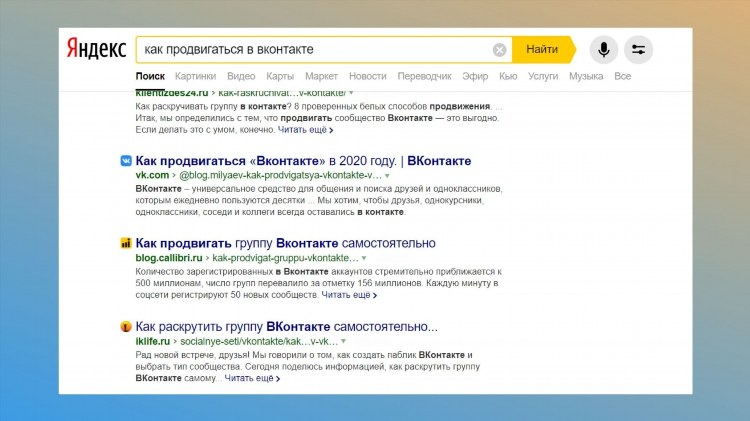
Task: Click the vk.com domain link
Action: point(152,175)
